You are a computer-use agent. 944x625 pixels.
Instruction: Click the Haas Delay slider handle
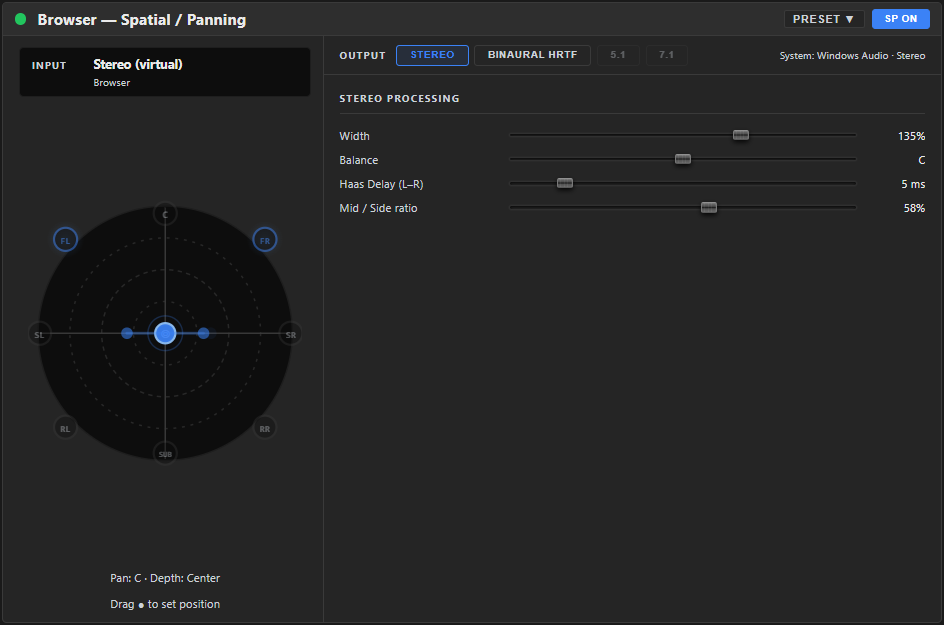[x=565, y=183]
